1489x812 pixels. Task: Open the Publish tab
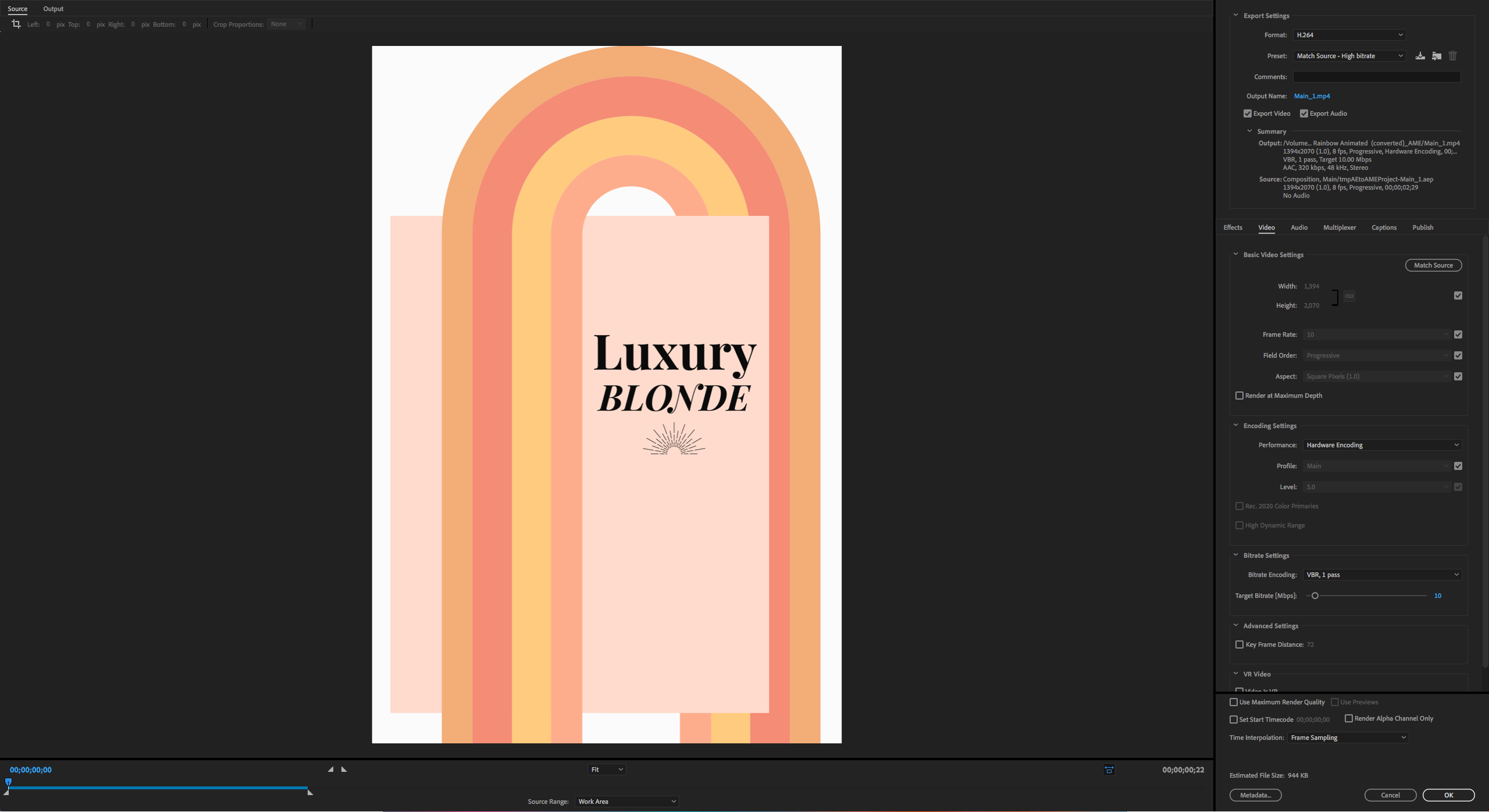[1423, 227]
